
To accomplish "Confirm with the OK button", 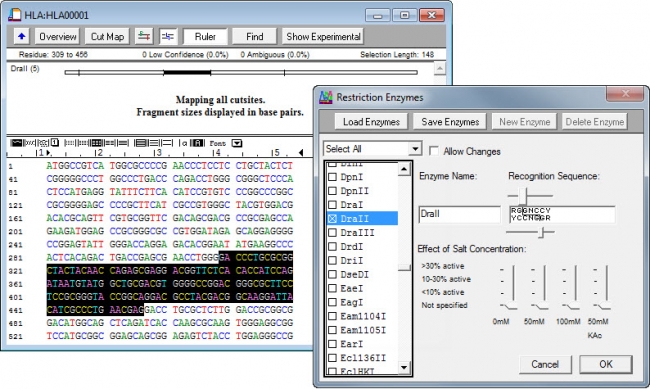I will point(606,364).
